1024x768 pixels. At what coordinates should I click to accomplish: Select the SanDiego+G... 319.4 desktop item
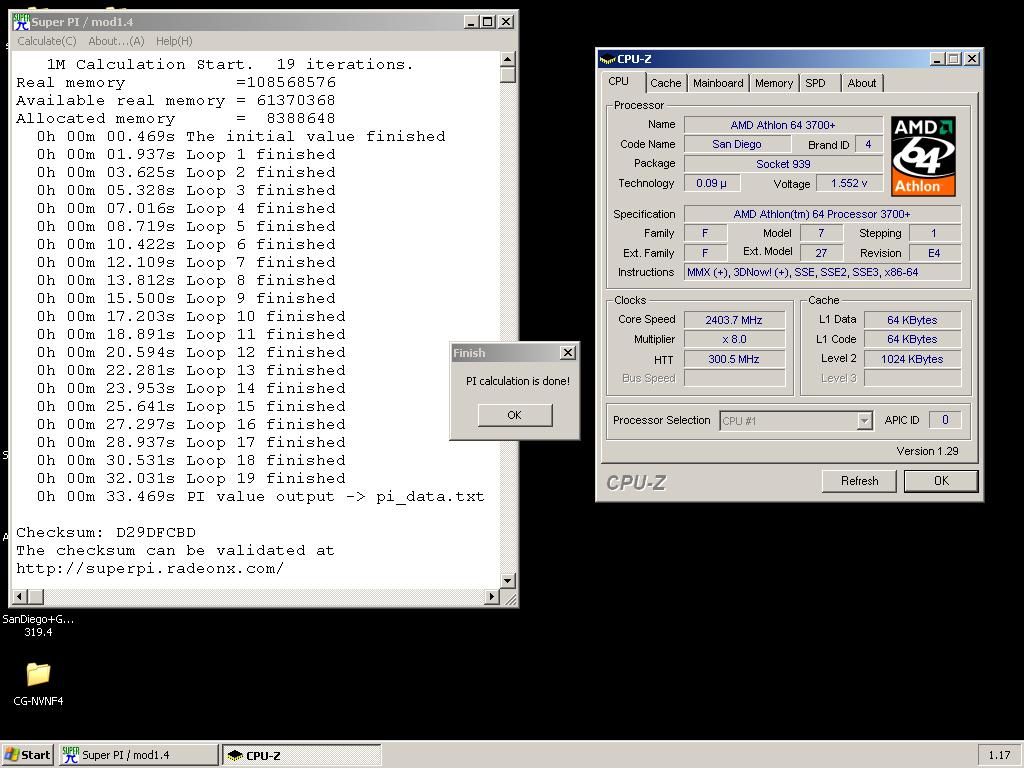pos(38,625)
